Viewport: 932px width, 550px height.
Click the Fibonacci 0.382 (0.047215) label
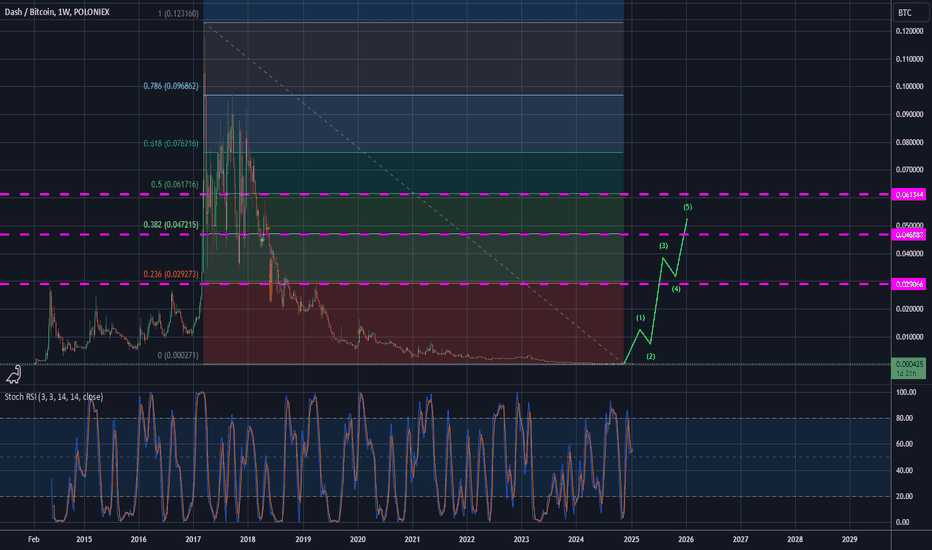171,225
